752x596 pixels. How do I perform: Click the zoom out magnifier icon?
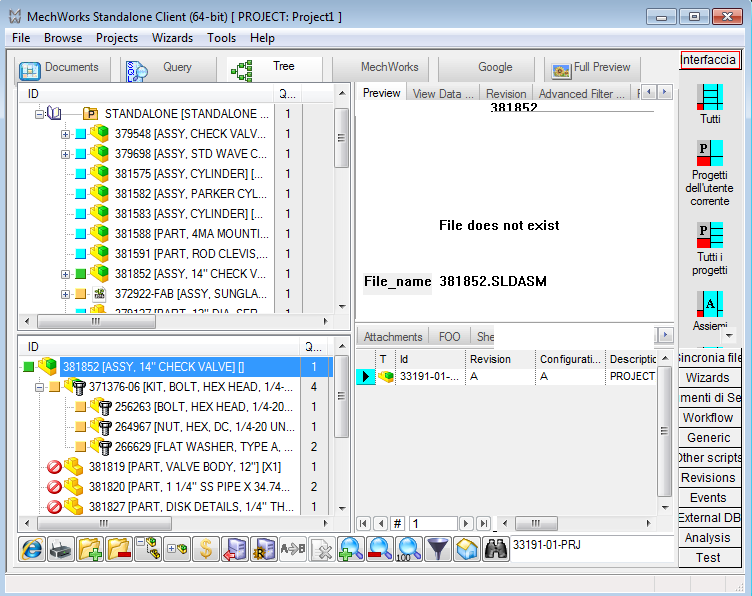tap(380, 549)
